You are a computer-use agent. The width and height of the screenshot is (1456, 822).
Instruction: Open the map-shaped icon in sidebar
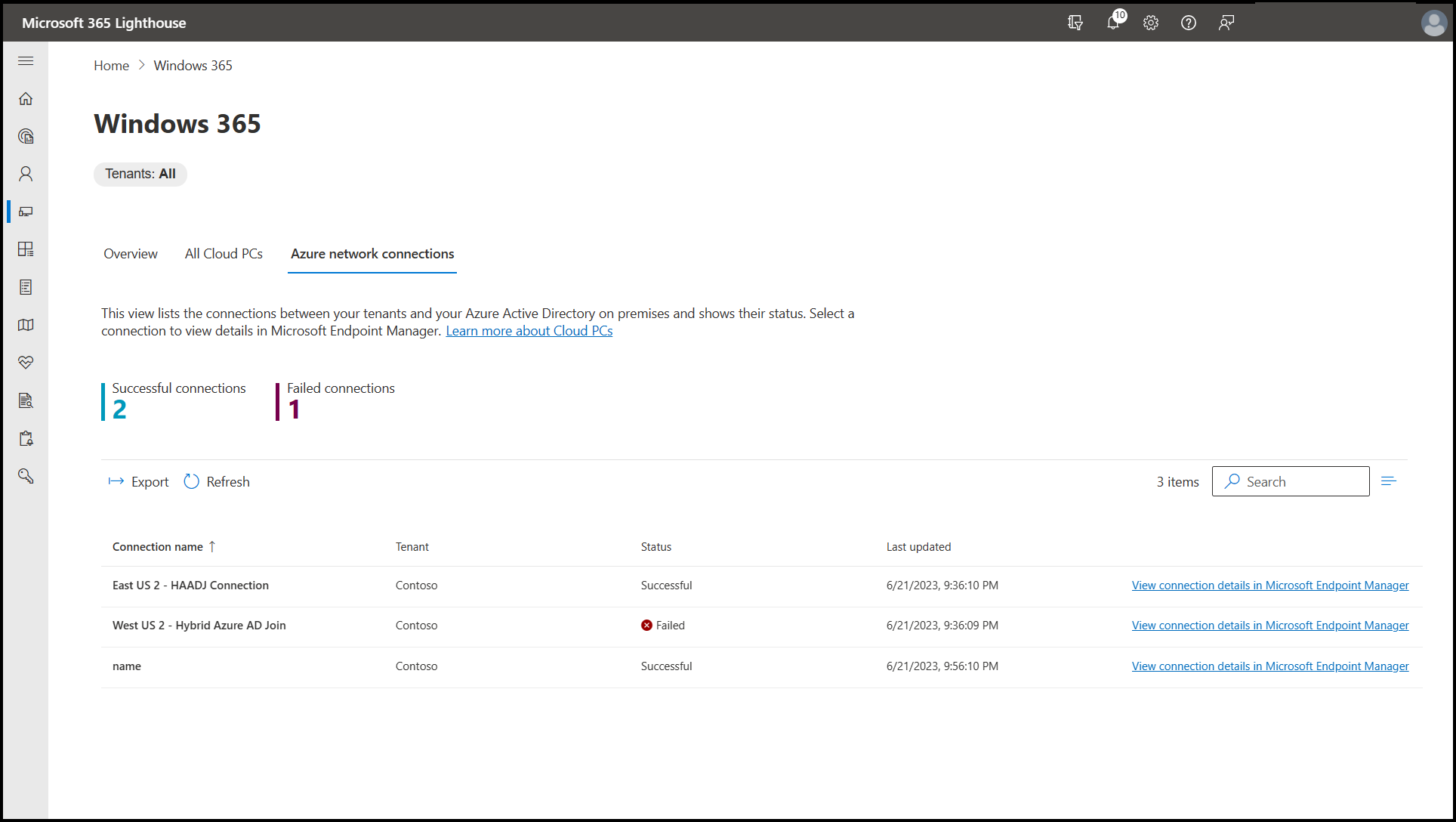point(26,325)
